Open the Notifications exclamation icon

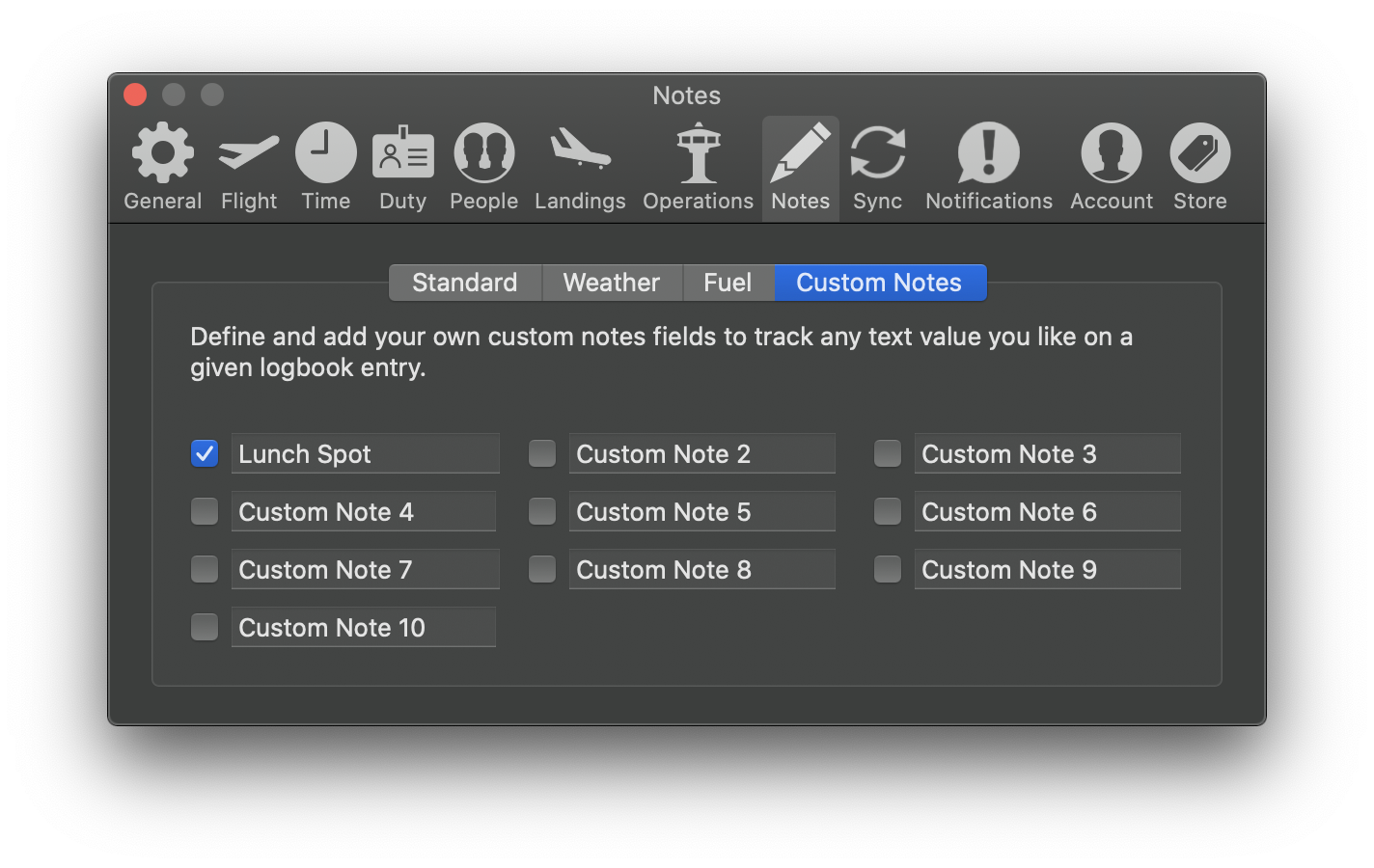click(988, 152)
